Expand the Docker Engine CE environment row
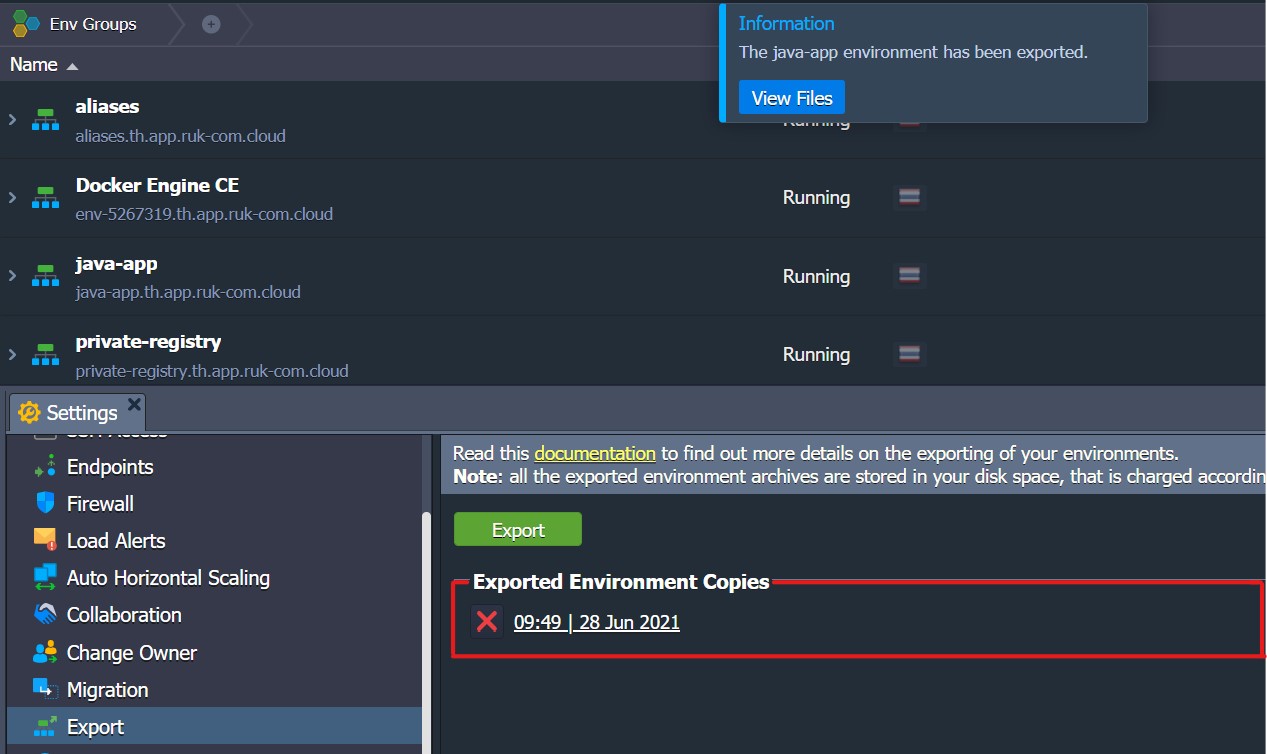Viewport: 1267px width, 754px height. [12, 198]
